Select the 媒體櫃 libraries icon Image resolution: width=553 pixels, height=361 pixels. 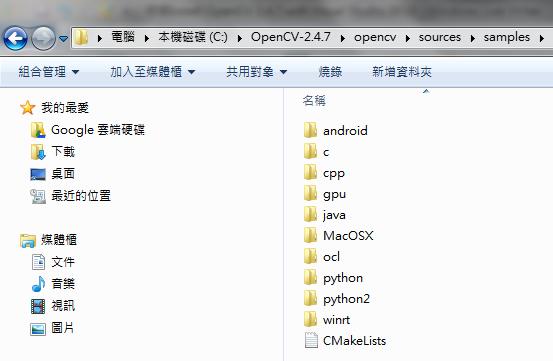(28, 240)
